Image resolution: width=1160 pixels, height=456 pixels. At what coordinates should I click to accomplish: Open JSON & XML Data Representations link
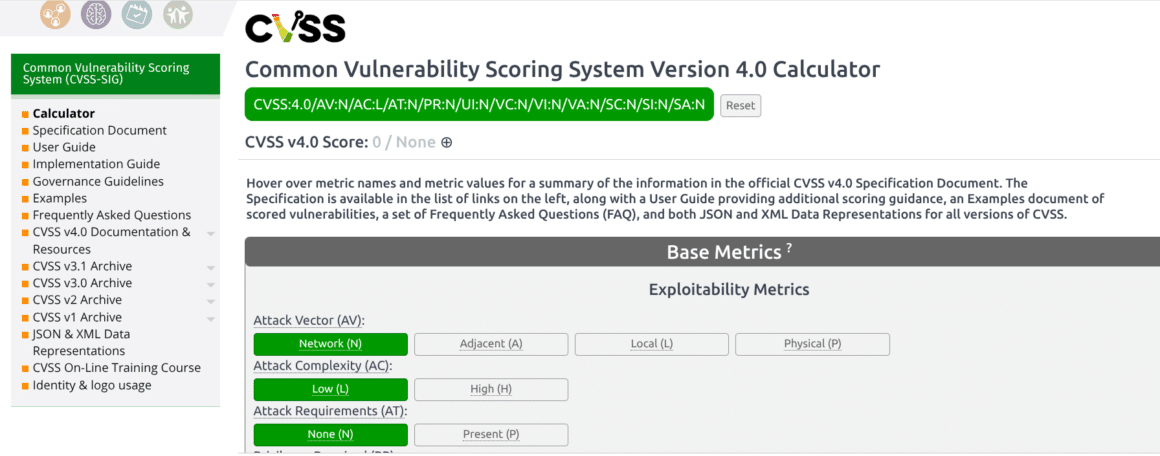coord(81,342)
